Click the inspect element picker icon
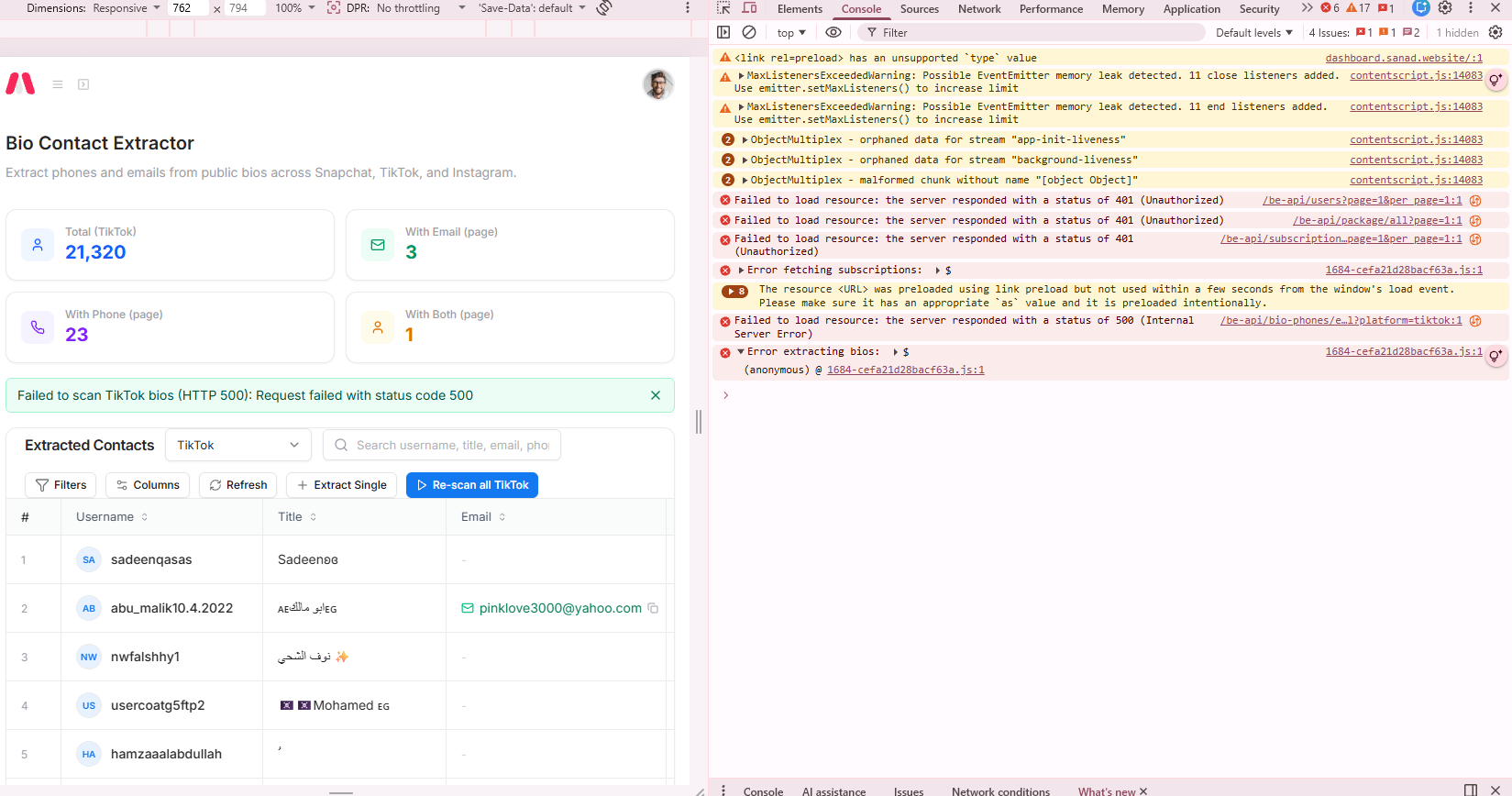This screenshot has height=796, width=1512. tap(723, 8)
